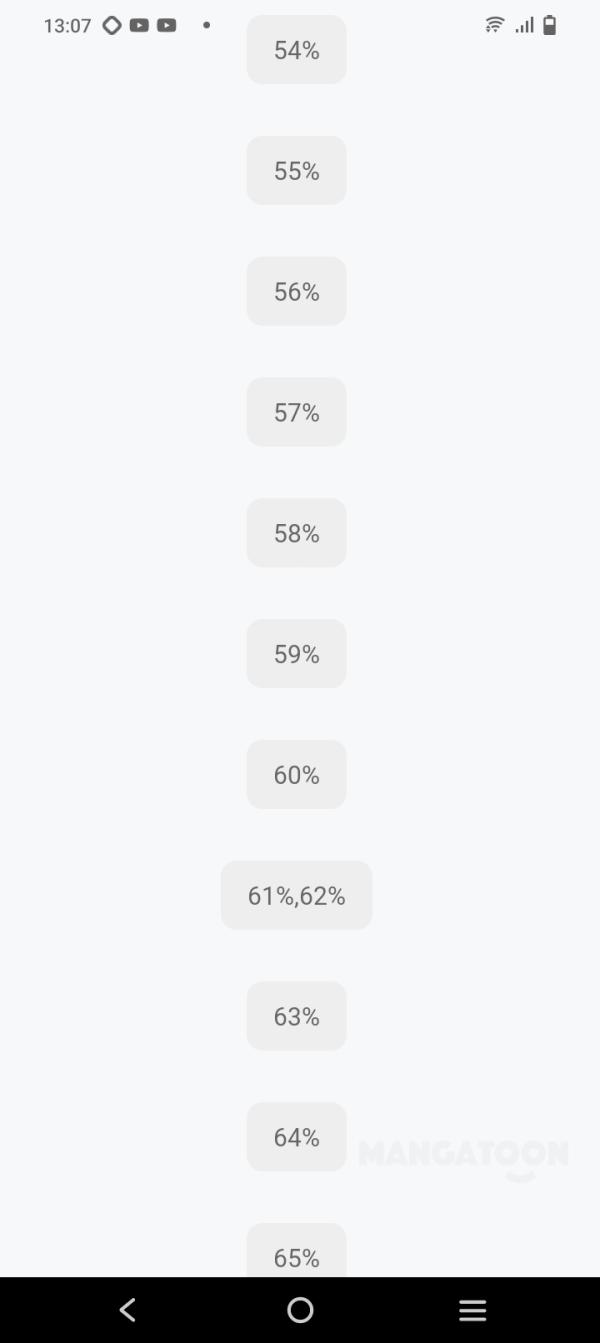Tap the 63% option
600x1343 pixels.
point(296,1016)
